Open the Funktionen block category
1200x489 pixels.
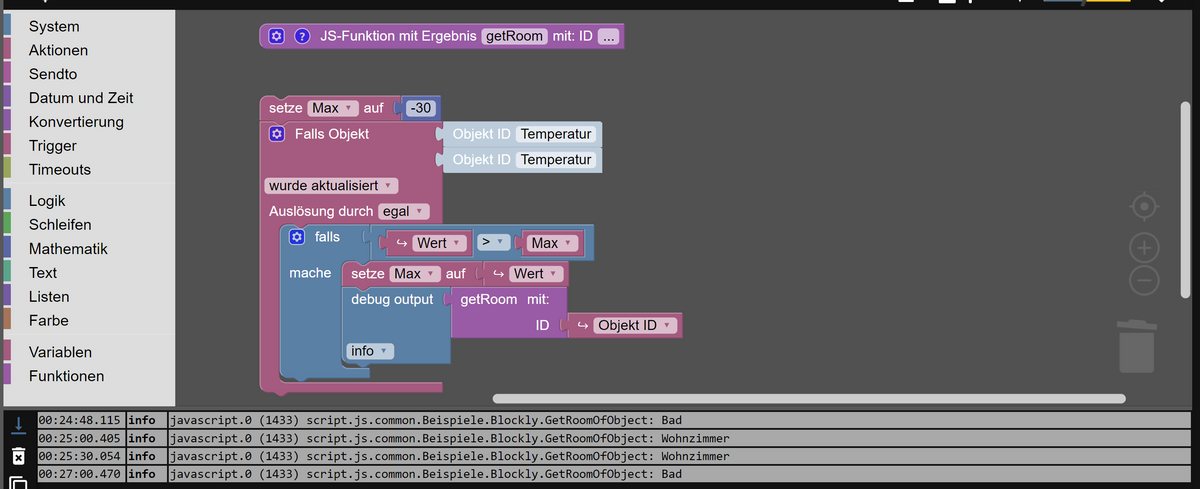66,377
